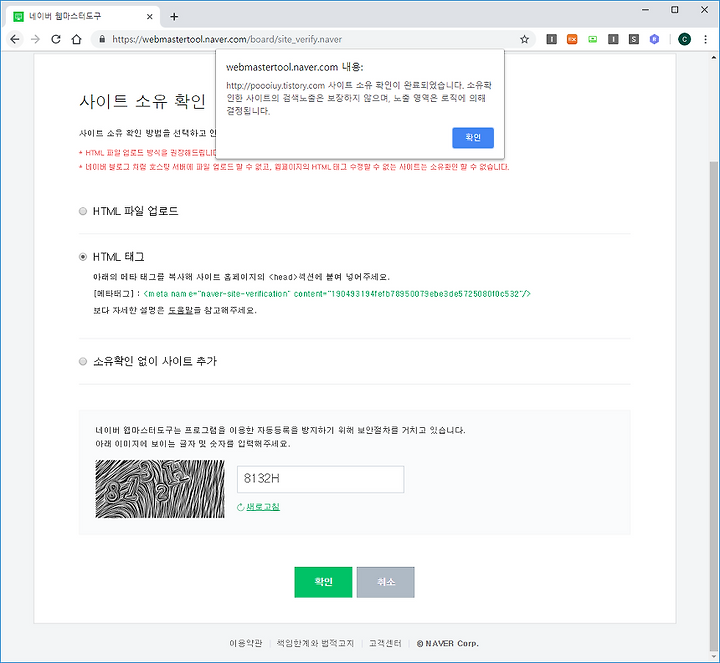
Task: Select the 네이버 웹마스터도구 tab
Action: [83, 17]
